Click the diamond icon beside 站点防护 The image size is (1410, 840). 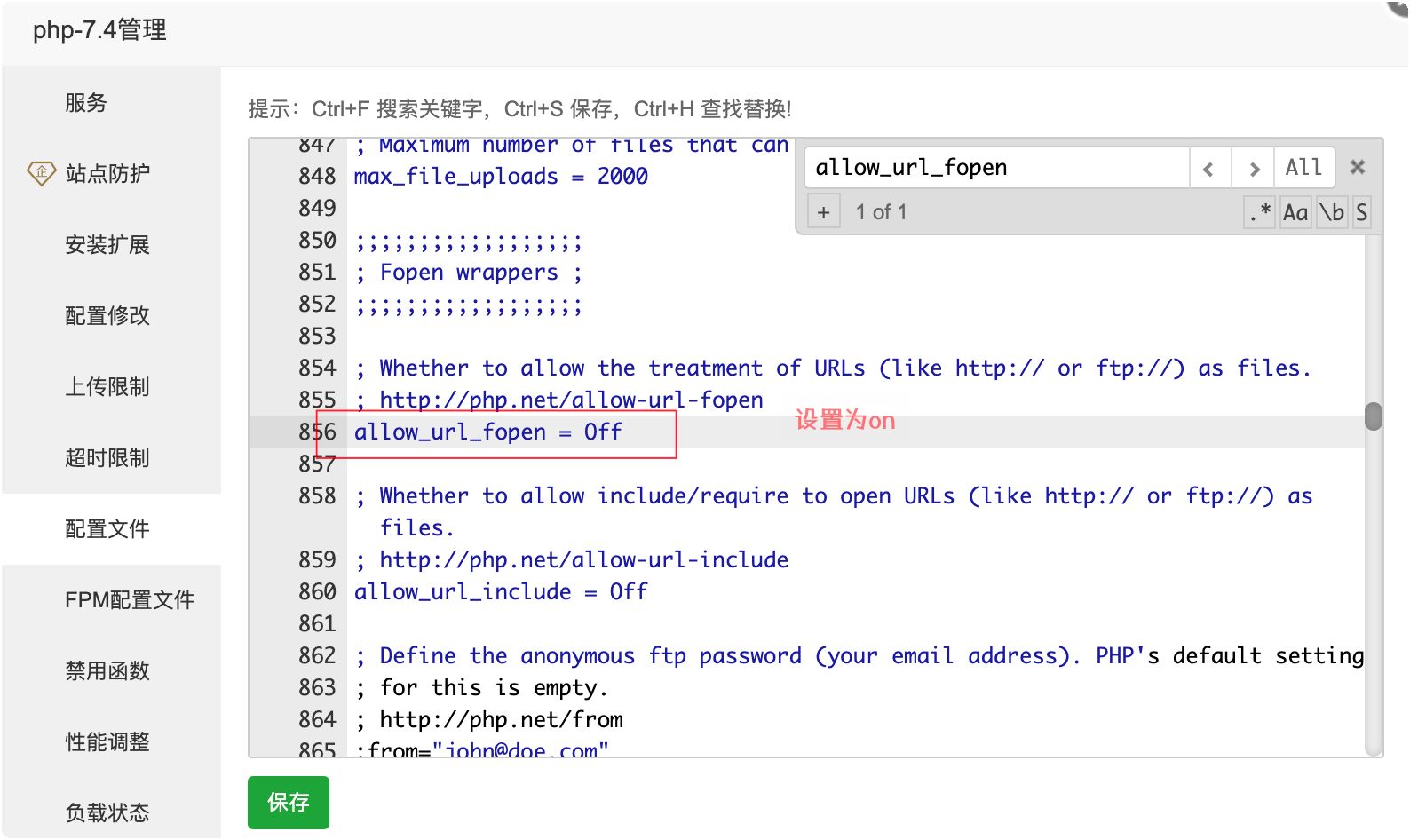click(41, 173)
